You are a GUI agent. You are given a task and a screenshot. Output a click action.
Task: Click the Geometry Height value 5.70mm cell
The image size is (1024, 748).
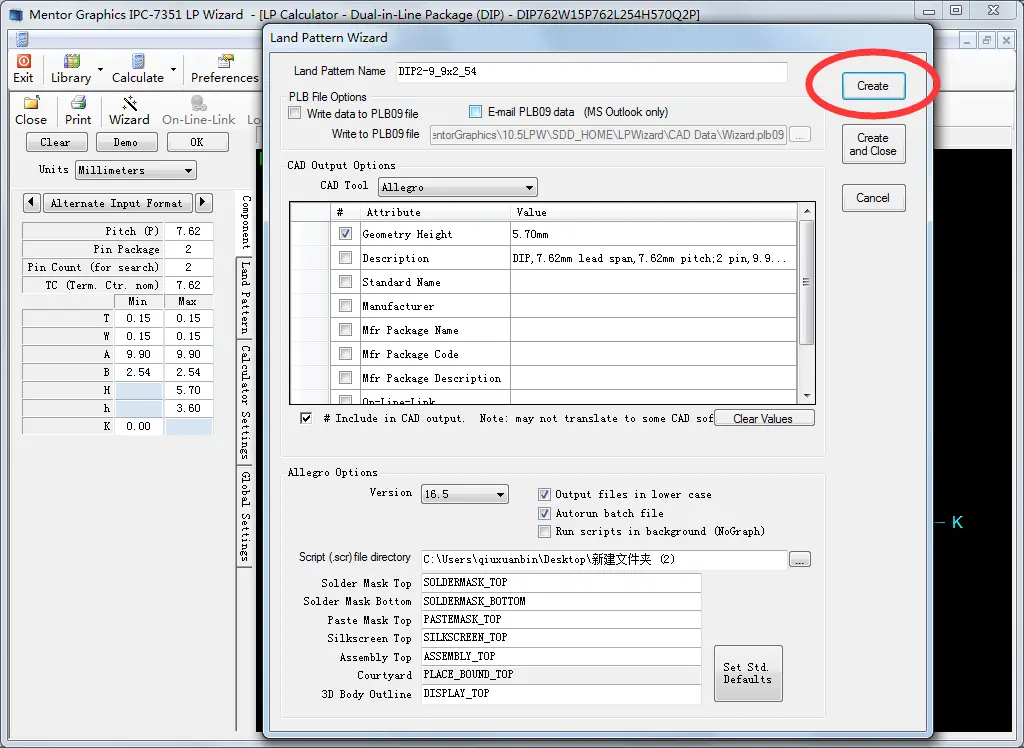click(653, 234)
